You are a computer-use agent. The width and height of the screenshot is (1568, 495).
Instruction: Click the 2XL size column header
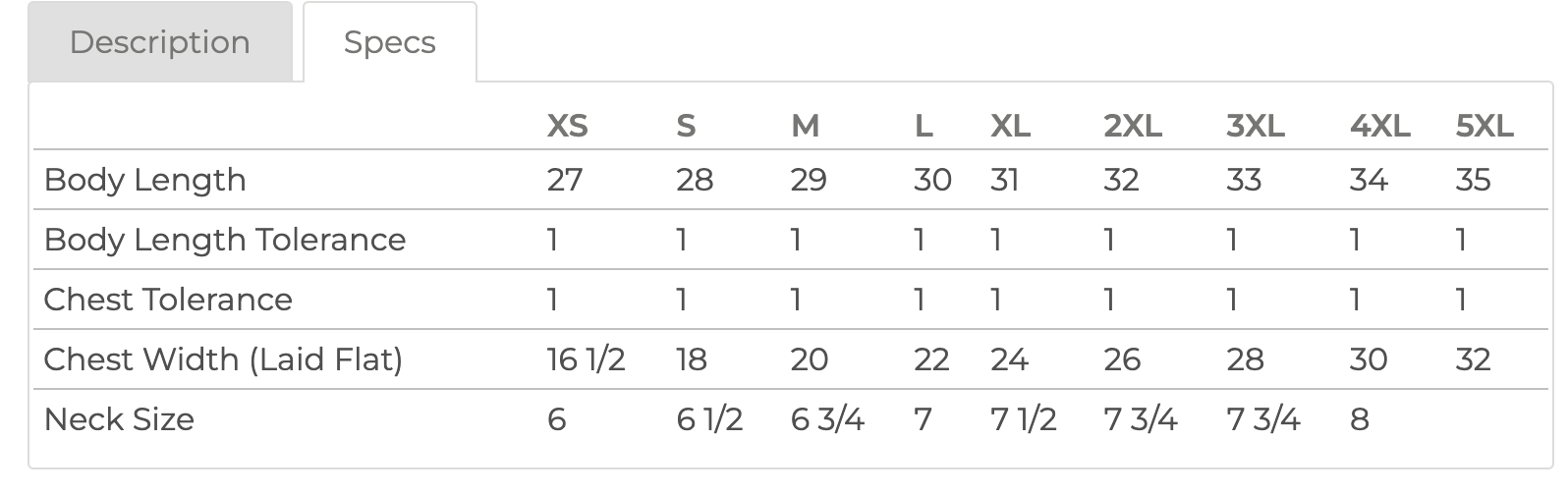(1133, 126)
